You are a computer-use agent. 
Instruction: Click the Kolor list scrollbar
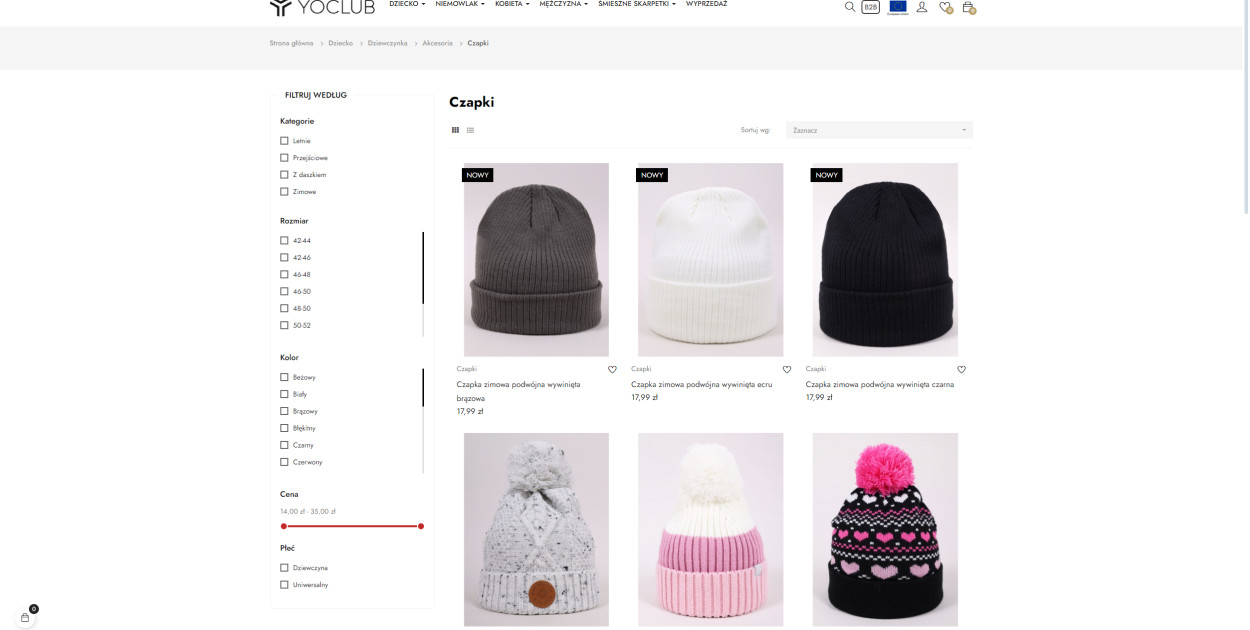[423, 388]
